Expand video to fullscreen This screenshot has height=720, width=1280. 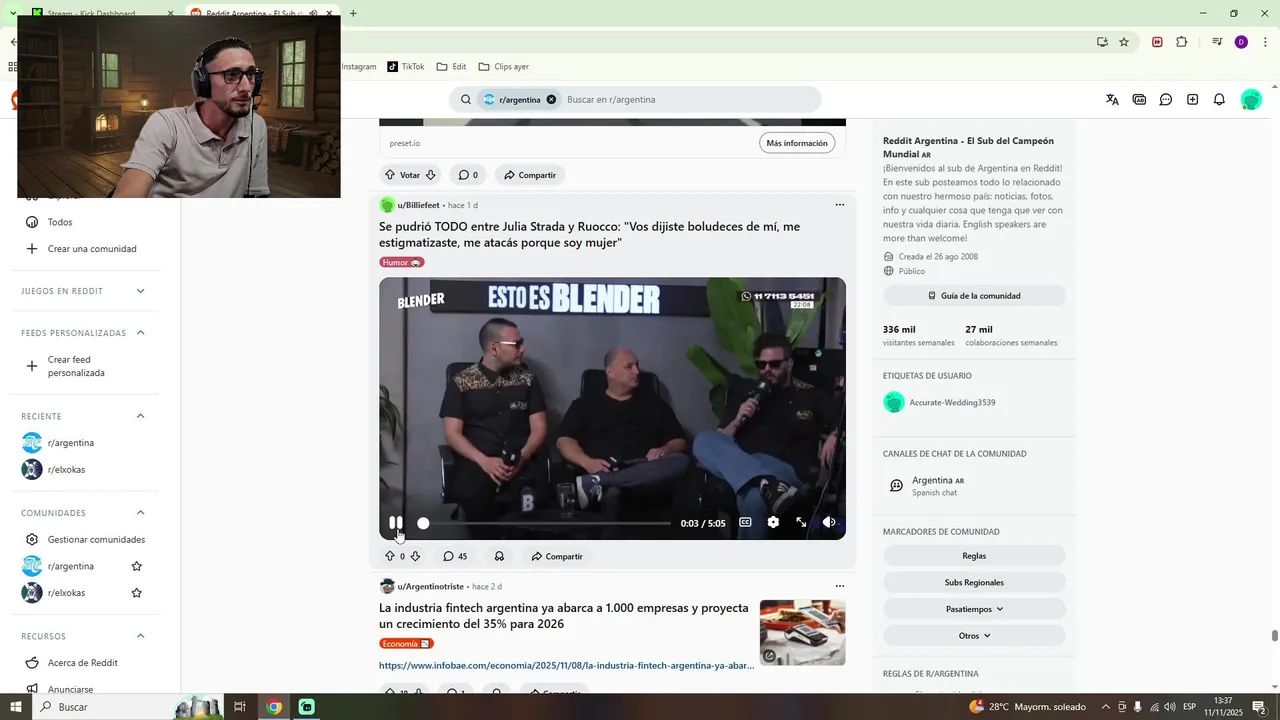click(801, 522)
